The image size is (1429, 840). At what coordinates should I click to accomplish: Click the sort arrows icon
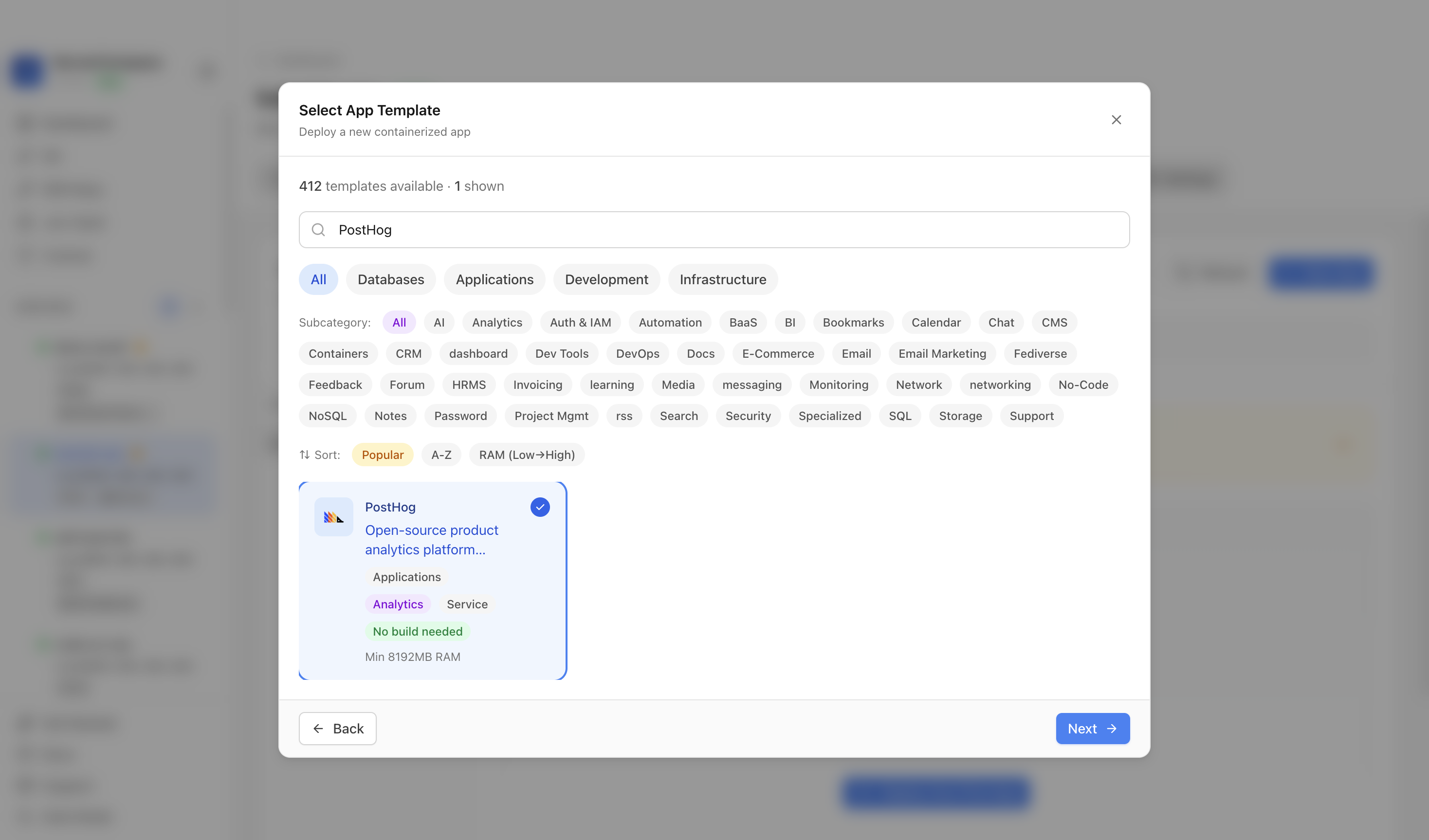point(305,455)
